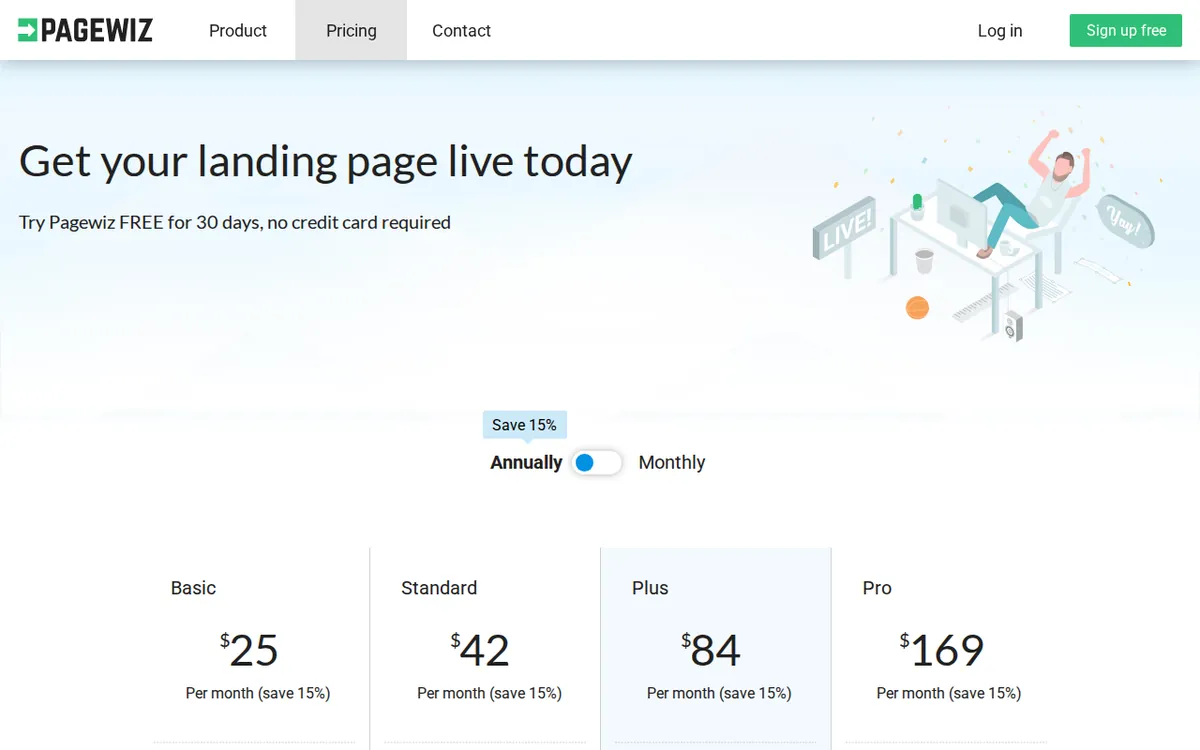Click the $25 Basic price
This screenshot has width=1200, height=750.
point(249,650)
